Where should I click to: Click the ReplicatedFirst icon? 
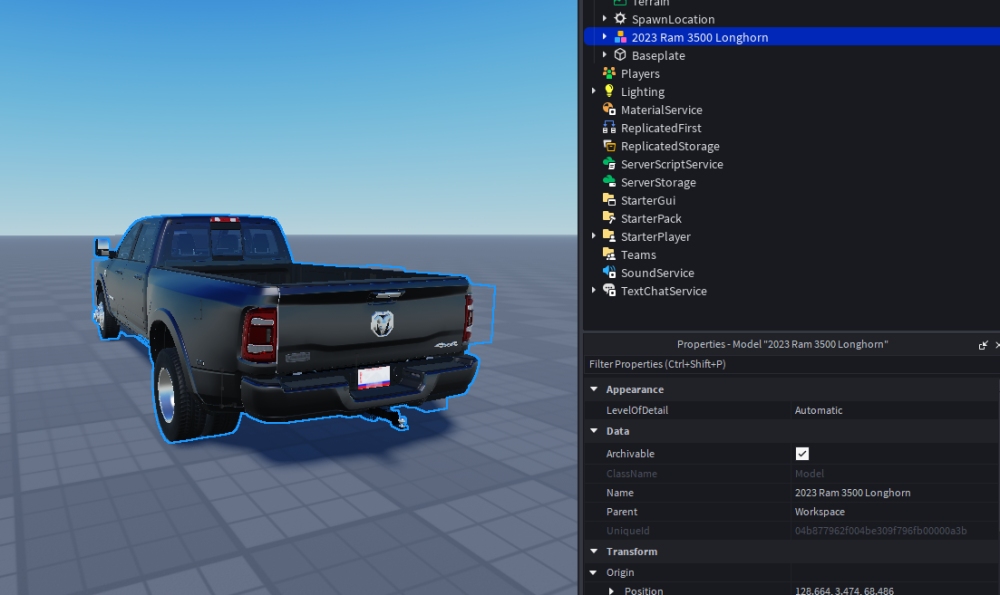(x=609, y=128)
